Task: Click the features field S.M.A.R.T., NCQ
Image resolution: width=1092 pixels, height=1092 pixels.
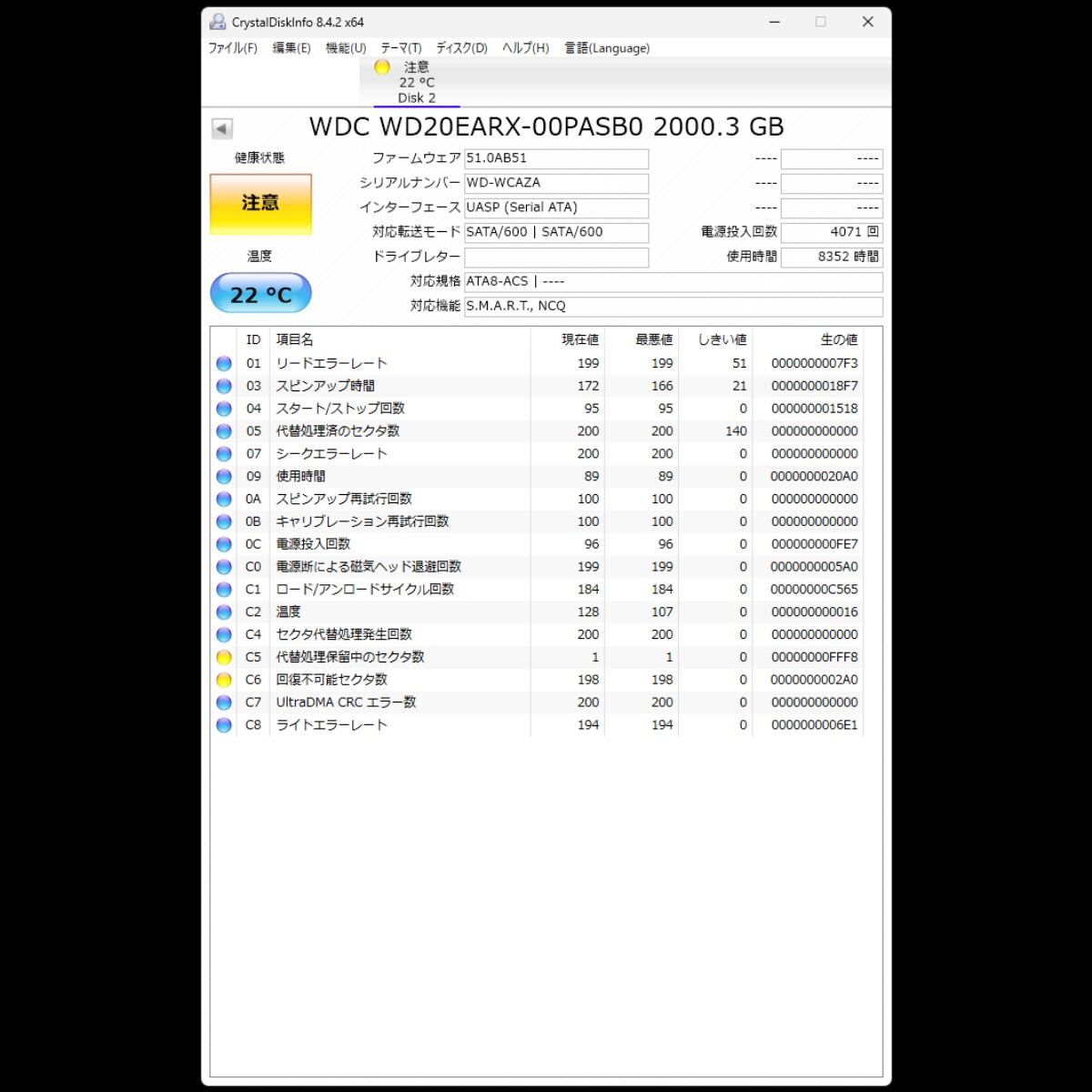Action: [673, 306]
